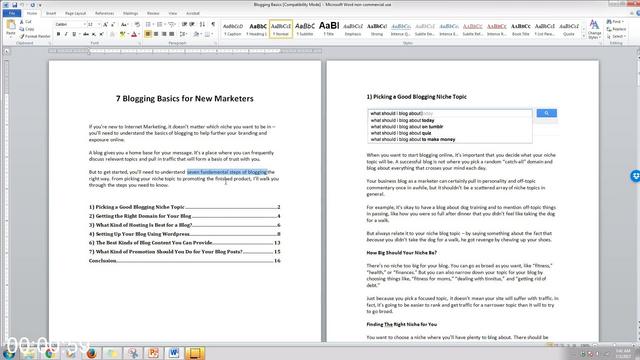The width and height of the screenshot is (640, 360).
Task: Click the Shrink Font icon
Action: (113, 25)
